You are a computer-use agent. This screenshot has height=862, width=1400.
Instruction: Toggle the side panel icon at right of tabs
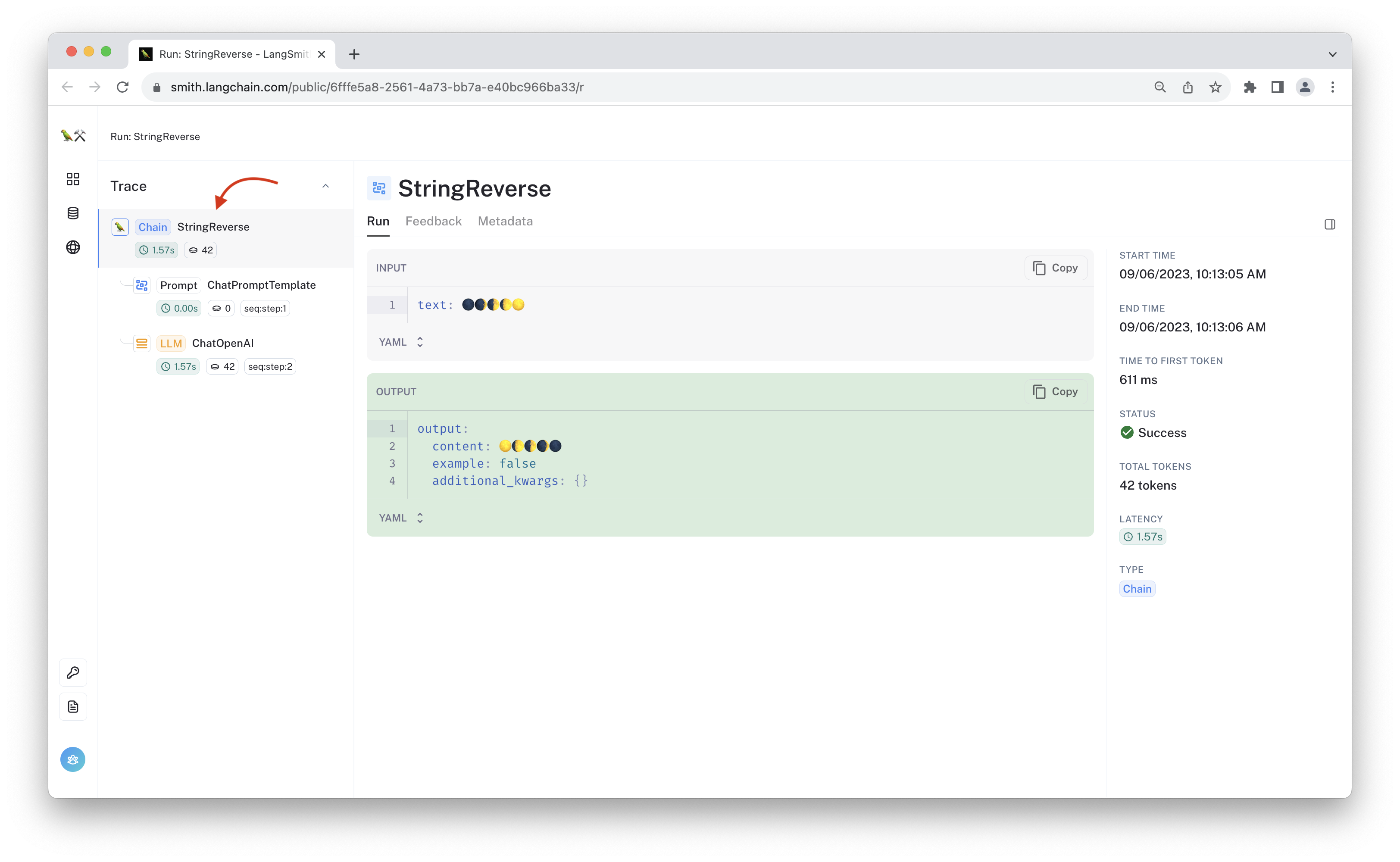click(1330, 224)
